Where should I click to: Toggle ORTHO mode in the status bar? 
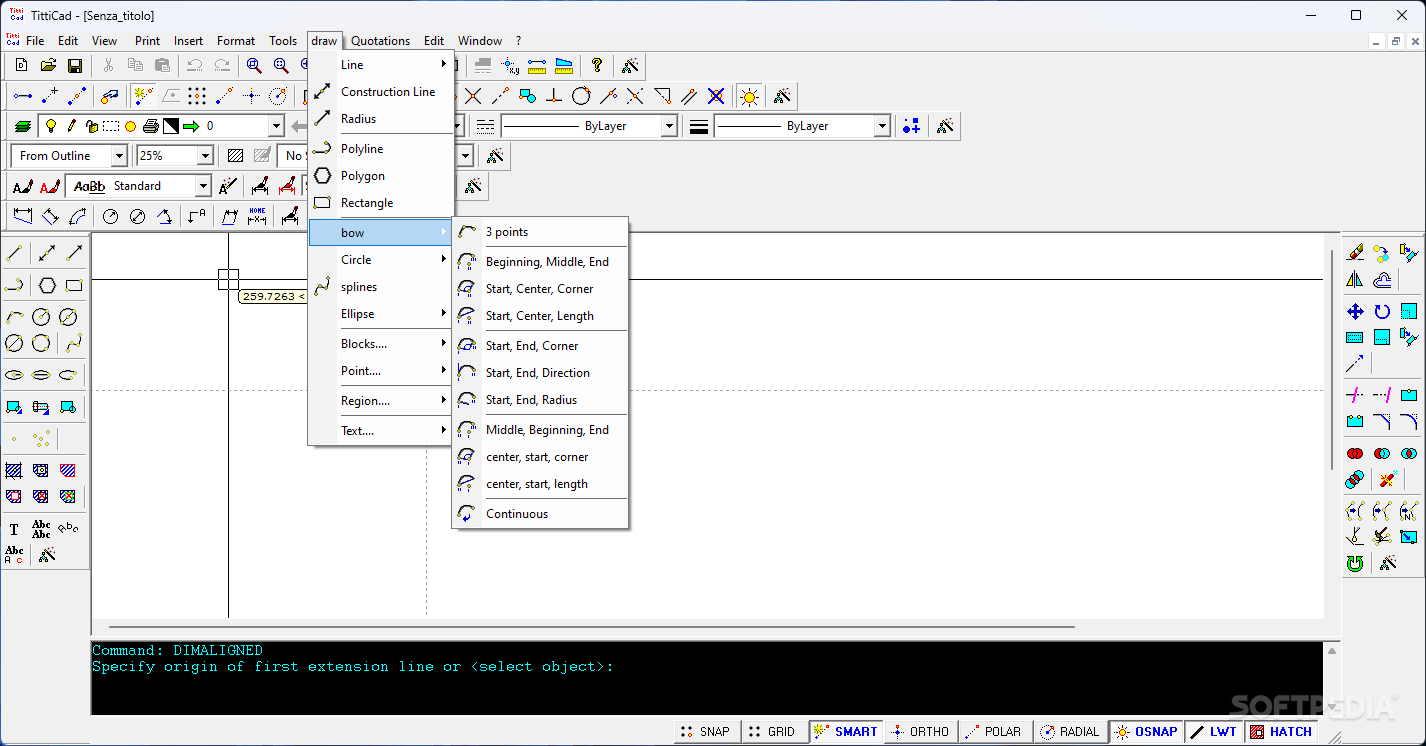920,732
